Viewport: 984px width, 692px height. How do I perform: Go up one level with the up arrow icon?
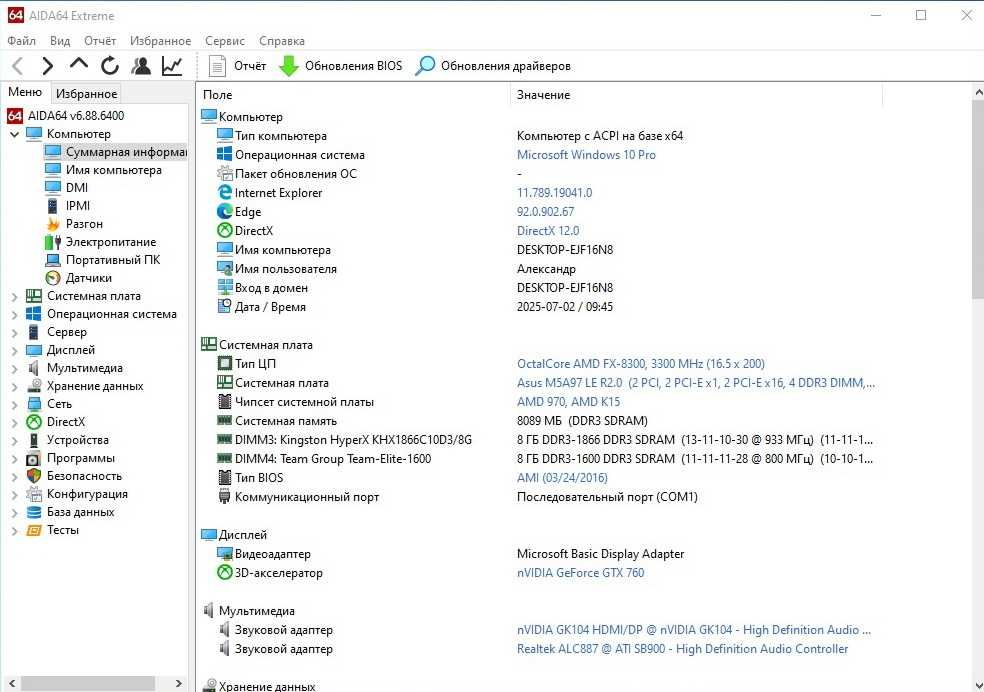(78, 64)
